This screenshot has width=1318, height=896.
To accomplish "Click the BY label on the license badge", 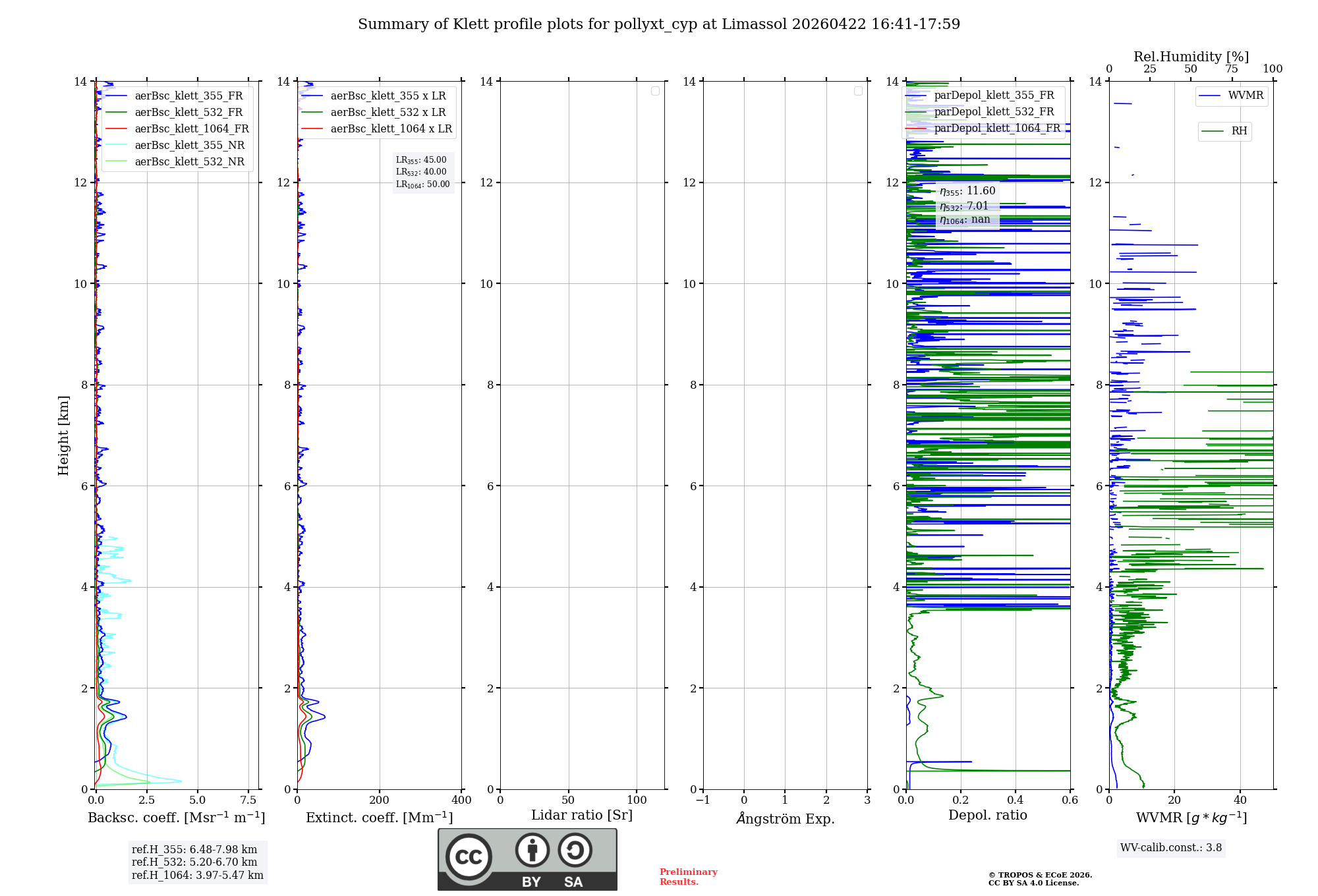I will [x=531, y=882].
